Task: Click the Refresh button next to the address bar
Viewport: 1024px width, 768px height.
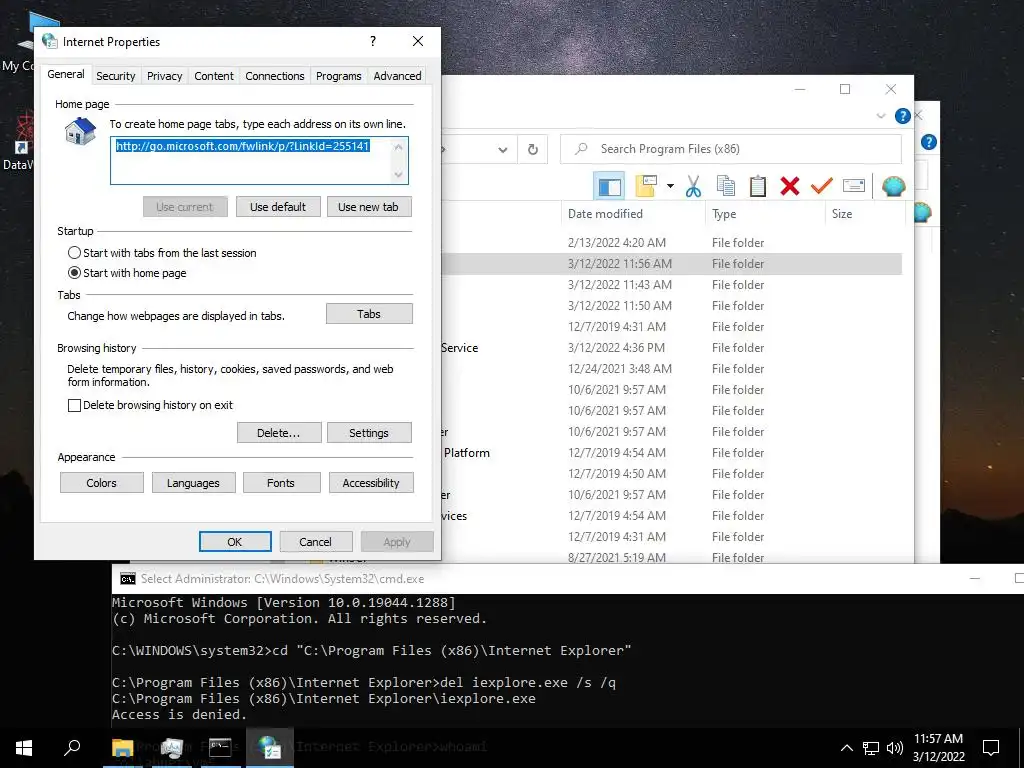Action: click(x=533, y=150)
